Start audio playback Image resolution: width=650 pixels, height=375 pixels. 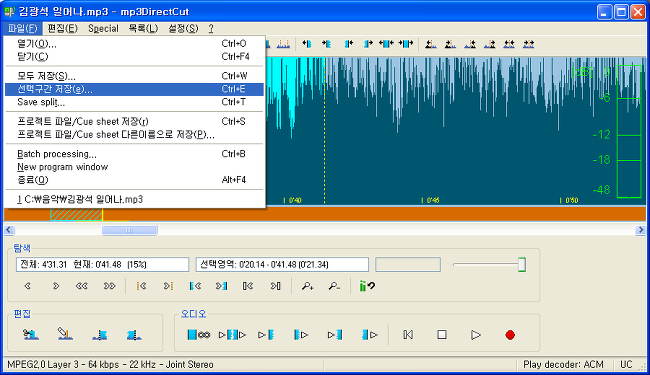coord(475,334)
